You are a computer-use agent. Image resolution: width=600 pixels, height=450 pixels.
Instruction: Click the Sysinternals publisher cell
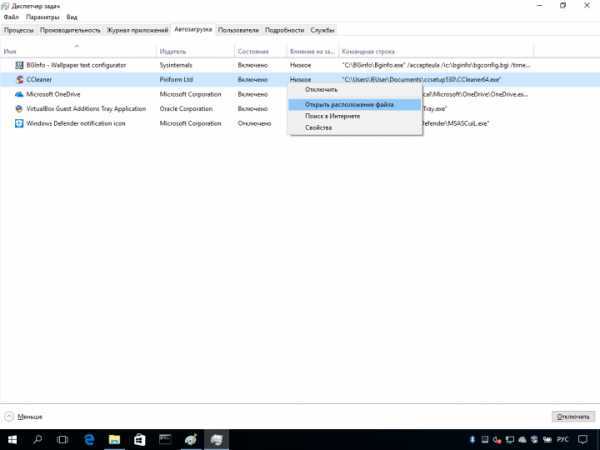pyautogui.click(x=176, y=65)
